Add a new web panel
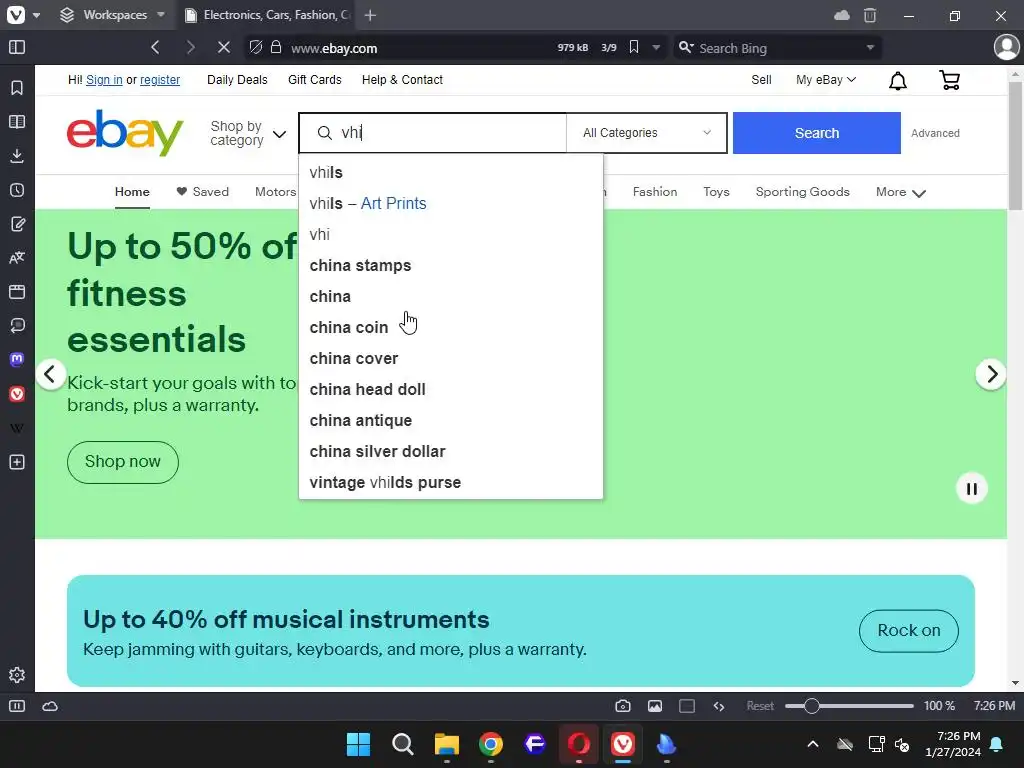 [17, 462]
